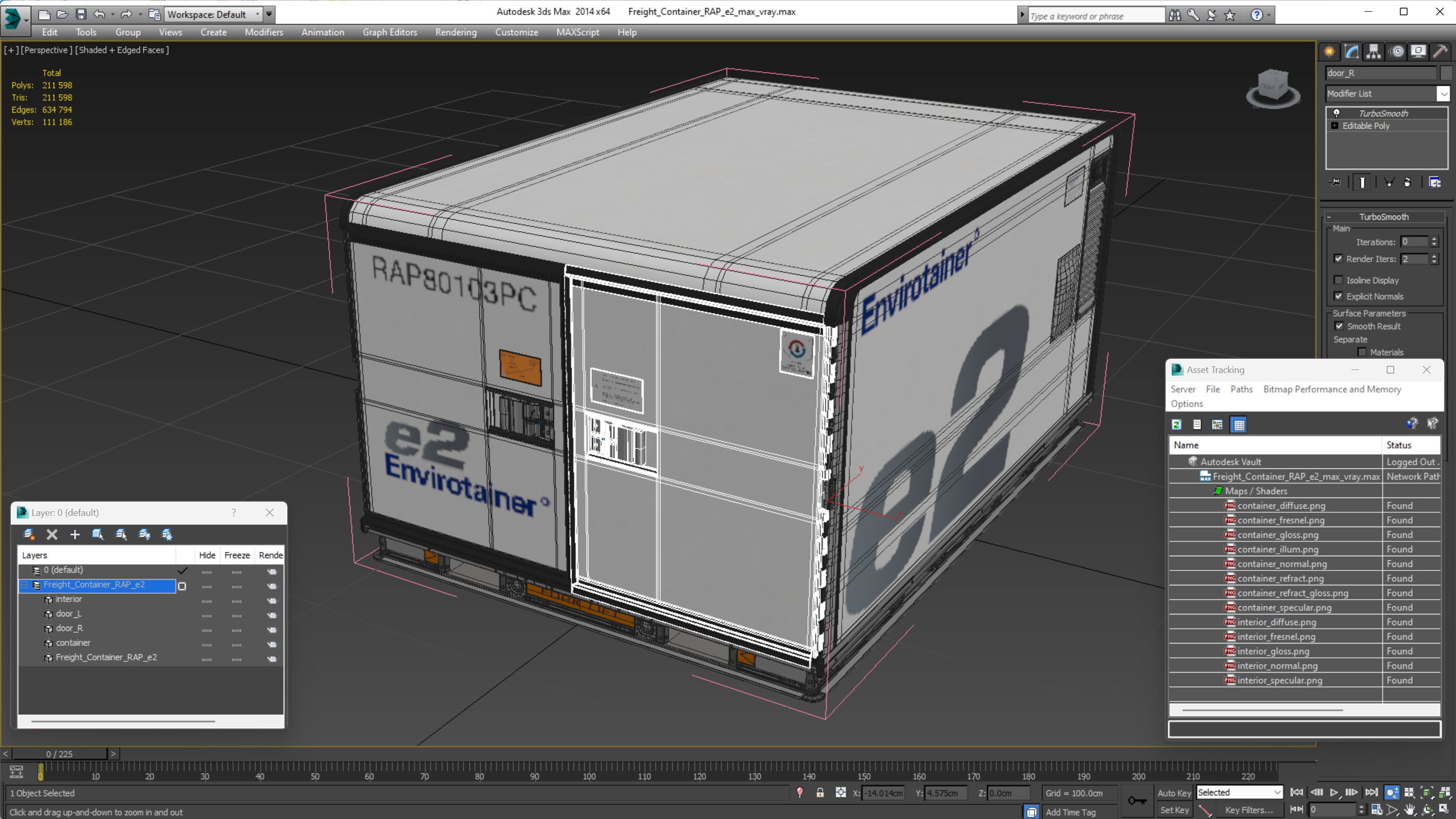Open the Modifier List dropdown
The width and height of the screenshot is (1456, 819).
(1444, 94)
